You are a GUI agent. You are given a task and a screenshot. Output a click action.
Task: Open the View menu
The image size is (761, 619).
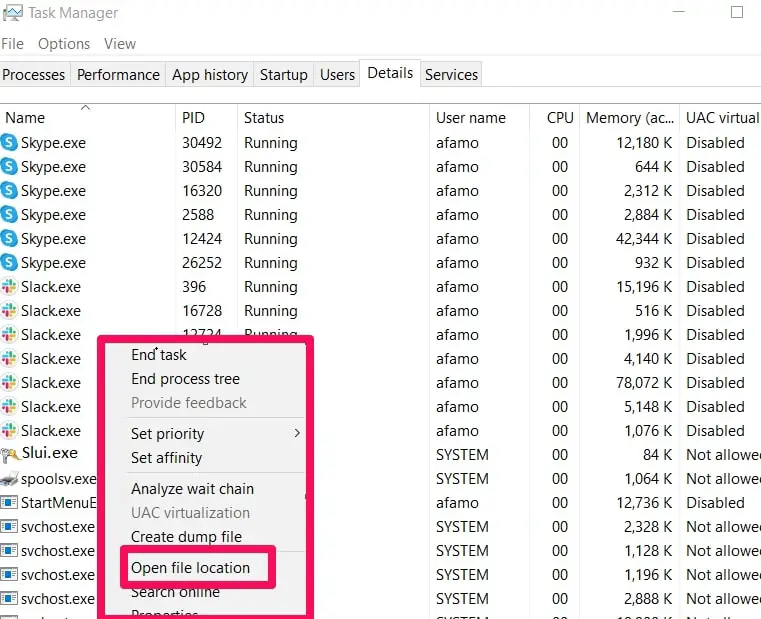(120, 44)
